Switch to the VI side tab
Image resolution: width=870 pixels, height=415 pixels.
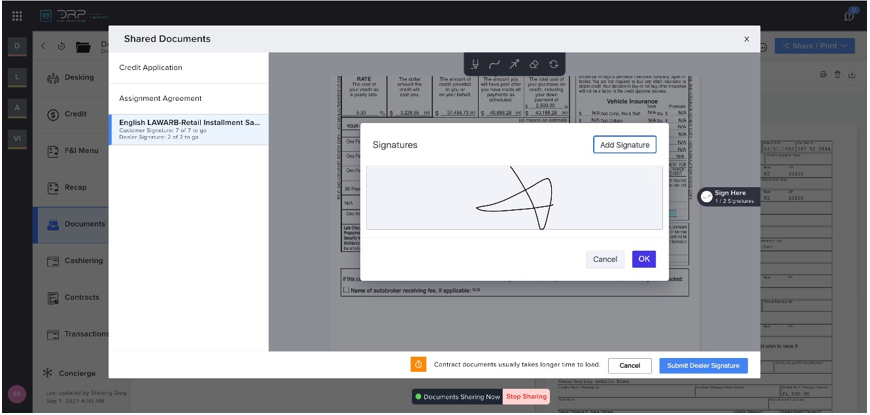pyautogui.click(x=17, y=139)
